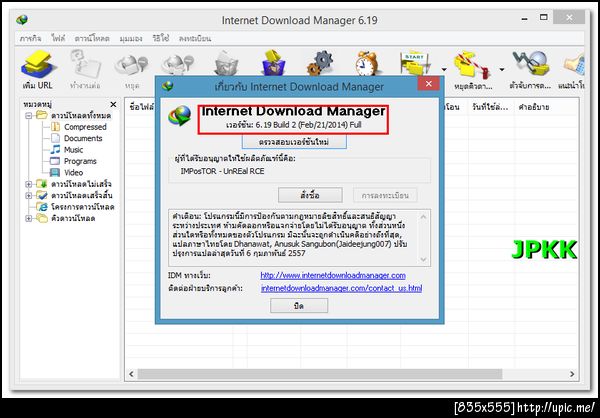Click the Last try date column header

tap(490, 107)
